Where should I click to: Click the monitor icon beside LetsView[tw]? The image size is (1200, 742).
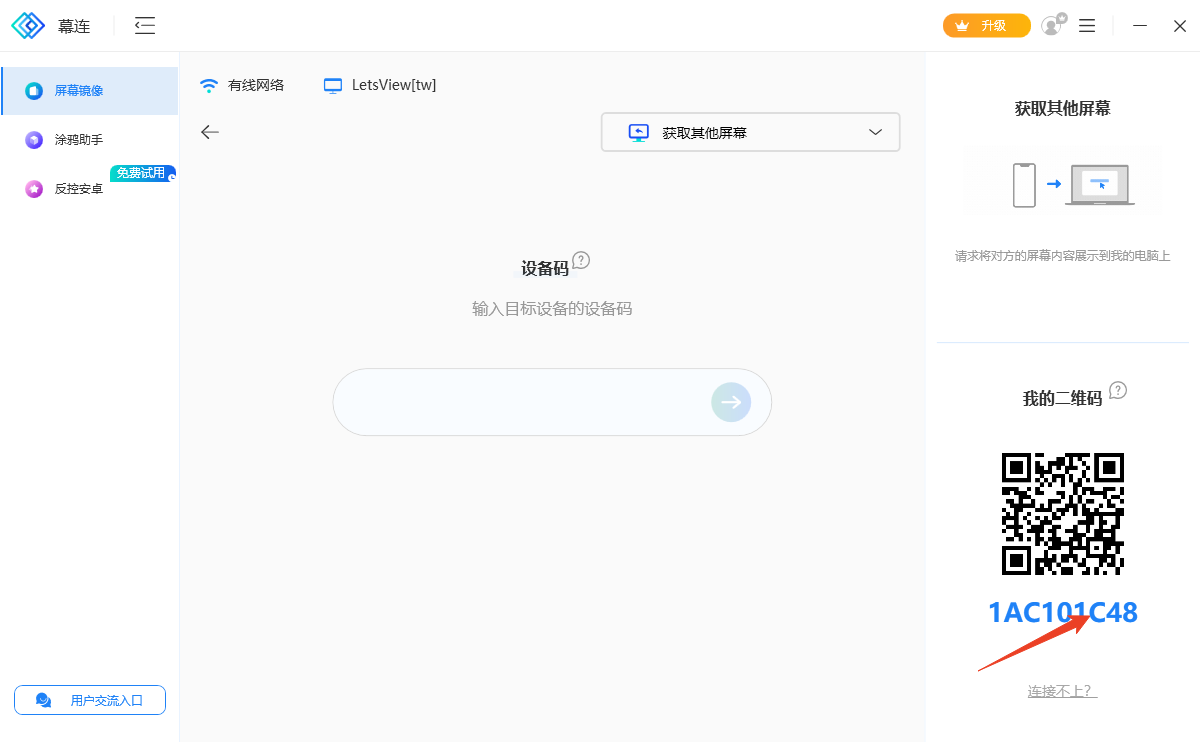333,85
